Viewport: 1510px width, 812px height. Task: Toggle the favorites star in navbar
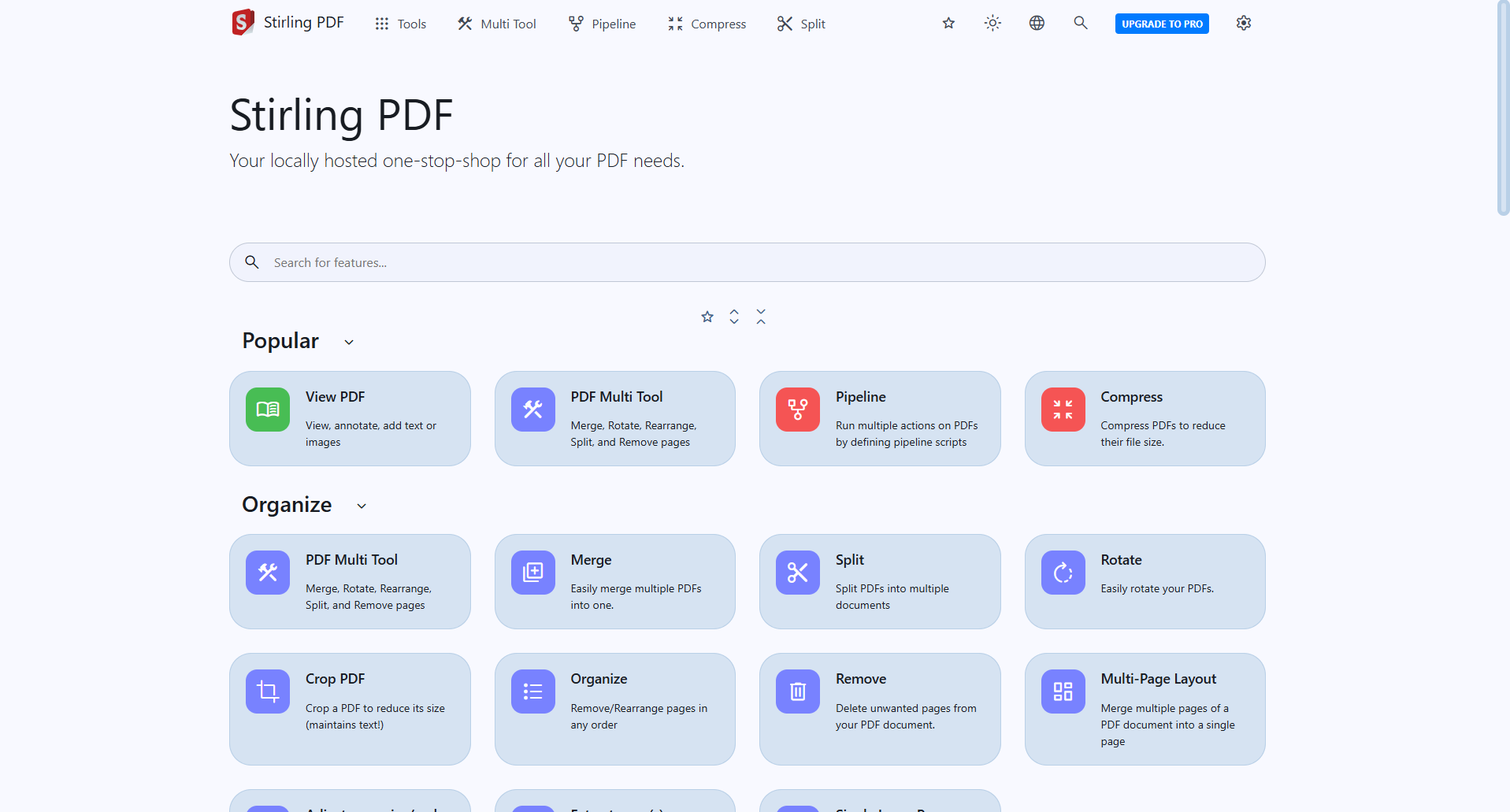tap(948, 23)
